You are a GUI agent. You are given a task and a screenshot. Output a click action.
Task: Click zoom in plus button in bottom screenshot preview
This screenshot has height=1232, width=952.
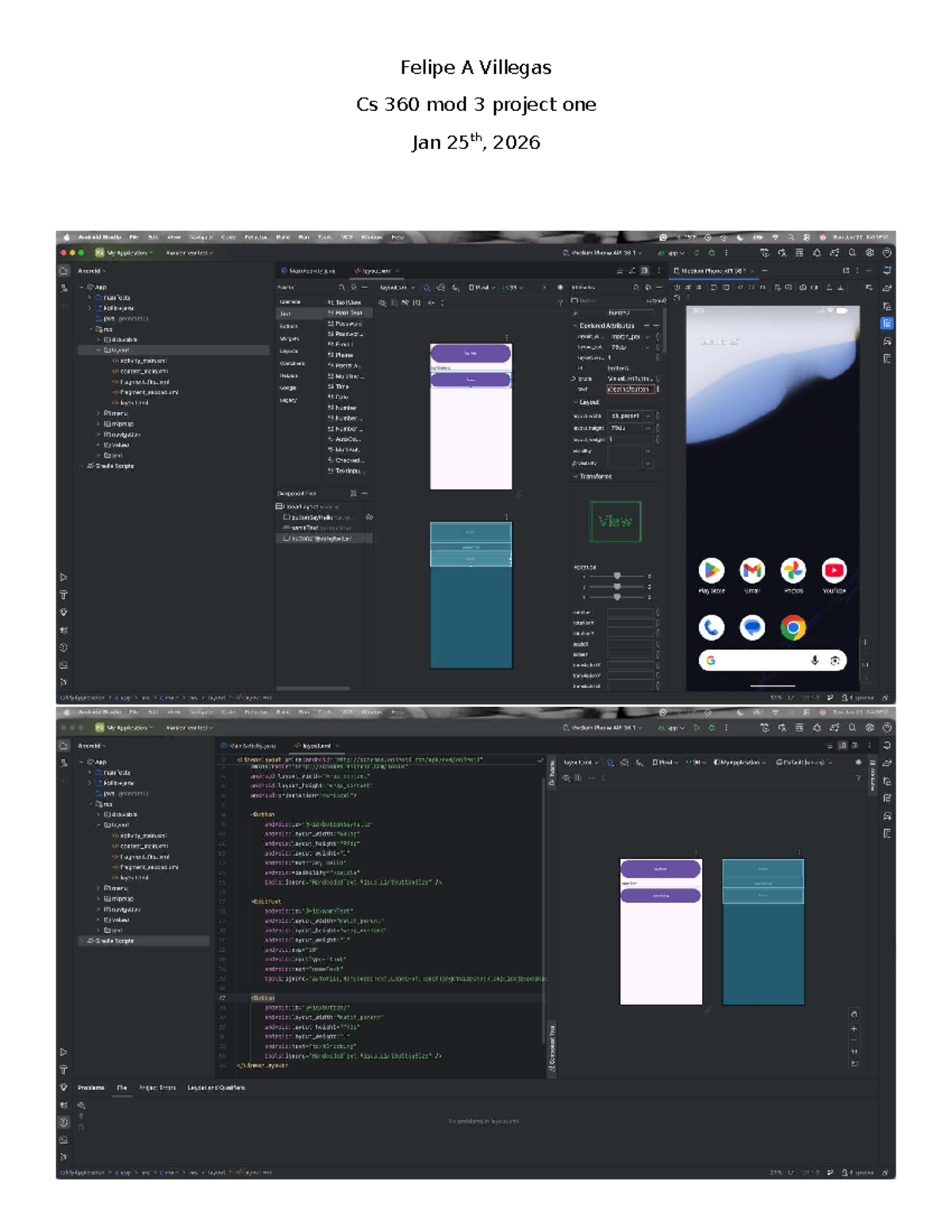coord(854,1029)
